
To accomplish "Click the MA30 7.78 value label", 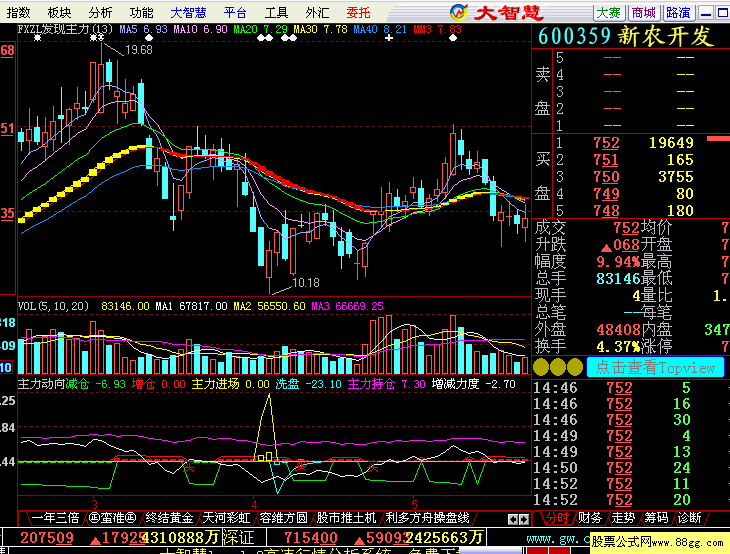I will [320, 29].
